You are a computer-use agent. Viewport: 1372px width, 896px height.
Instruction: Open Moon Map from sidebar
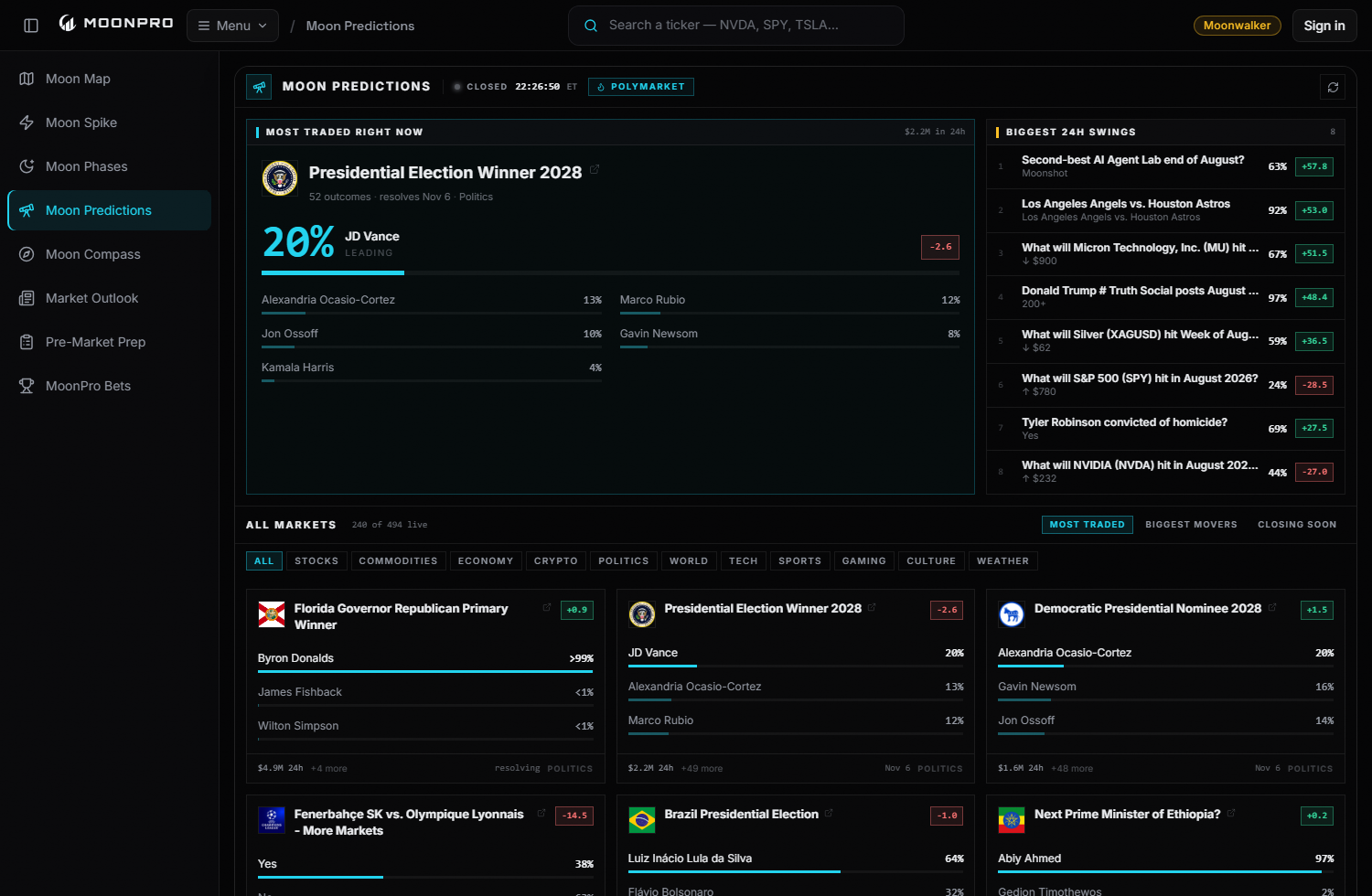tap(110, 79)
